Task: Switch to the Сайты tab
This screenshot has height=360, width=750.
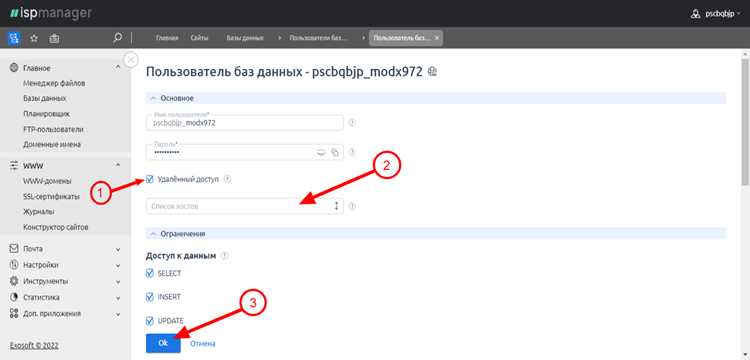Action: click(x=199, y=38)
